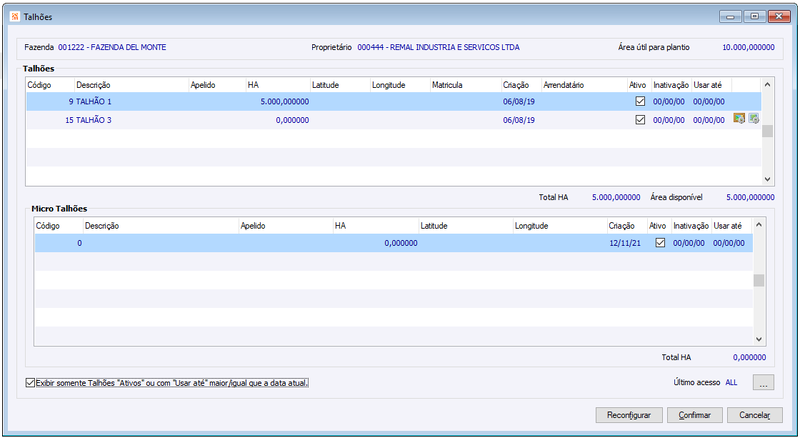This screenshot has height=438, width=800.
Task: Maximize the Talhões window
Action: (x=754, y=16)
